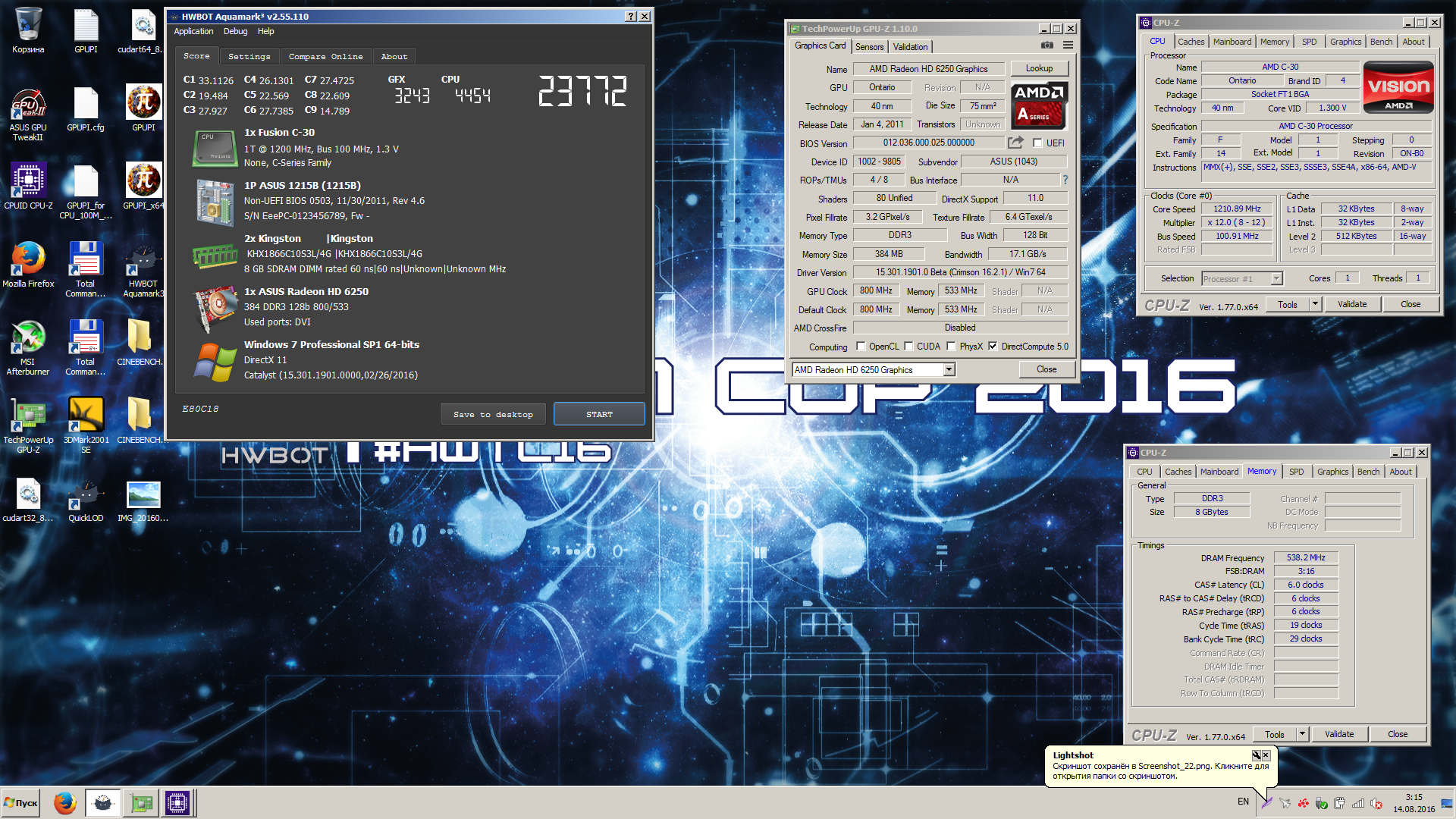Toggle UEFI checkbox in GPU-Z

click(x=1037, y=143)
